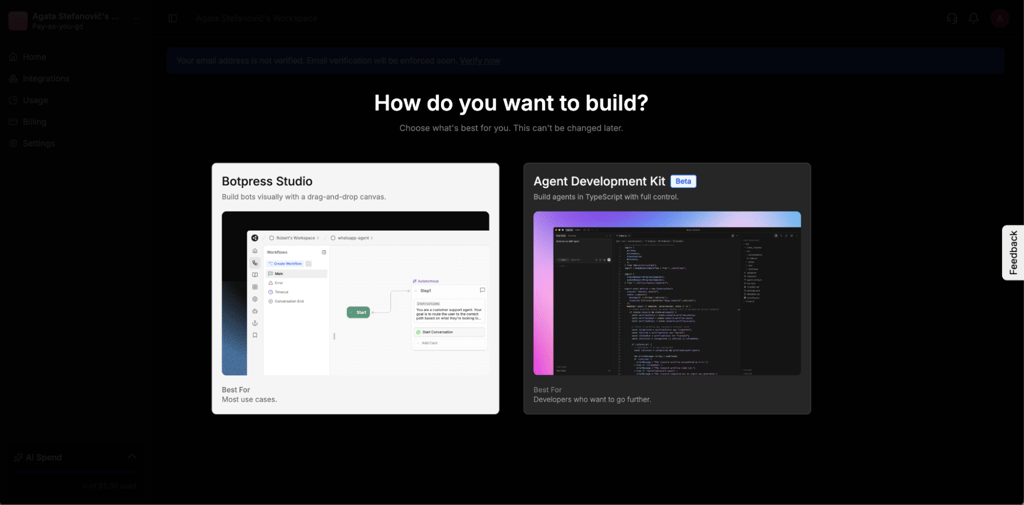Click the "Most use cases." text

[x=249, y=399]
